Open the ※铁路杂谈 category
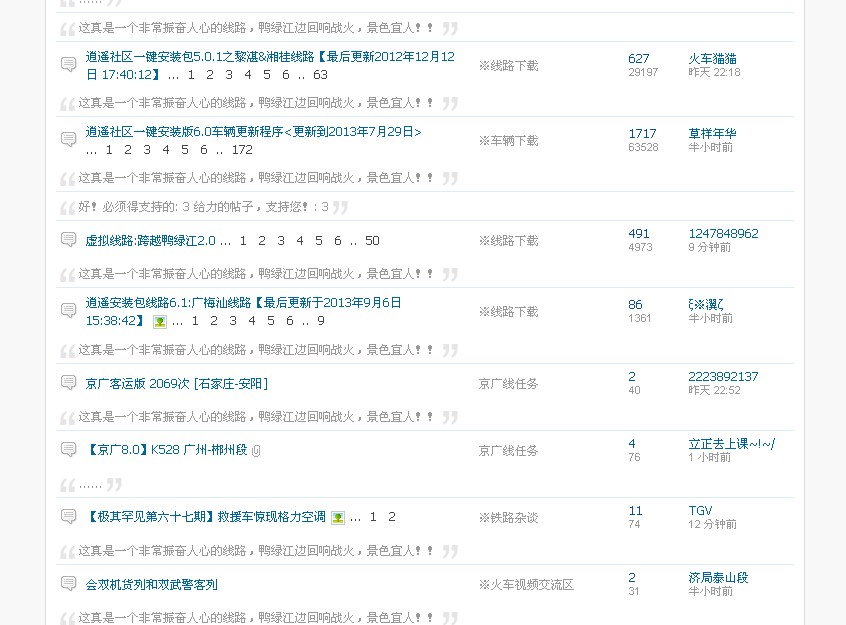Viewport: 846px width, 625px height. coord(508,517)
